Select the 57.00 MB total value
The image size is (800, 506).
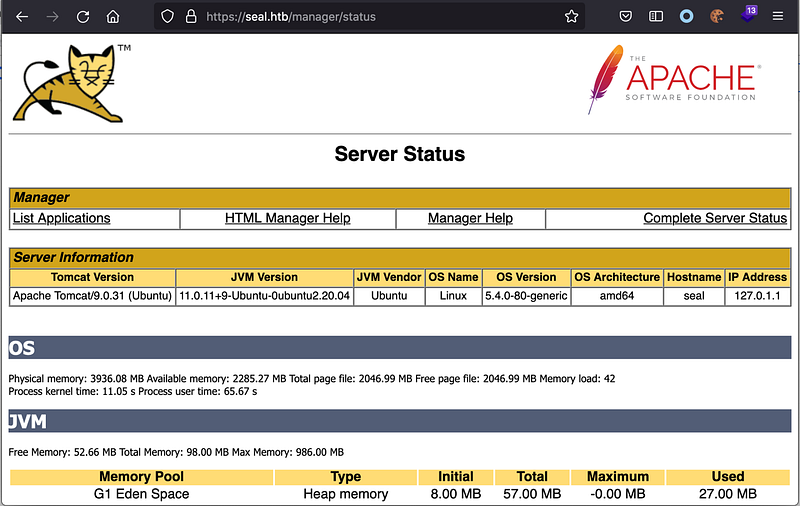tap(532, 494)
